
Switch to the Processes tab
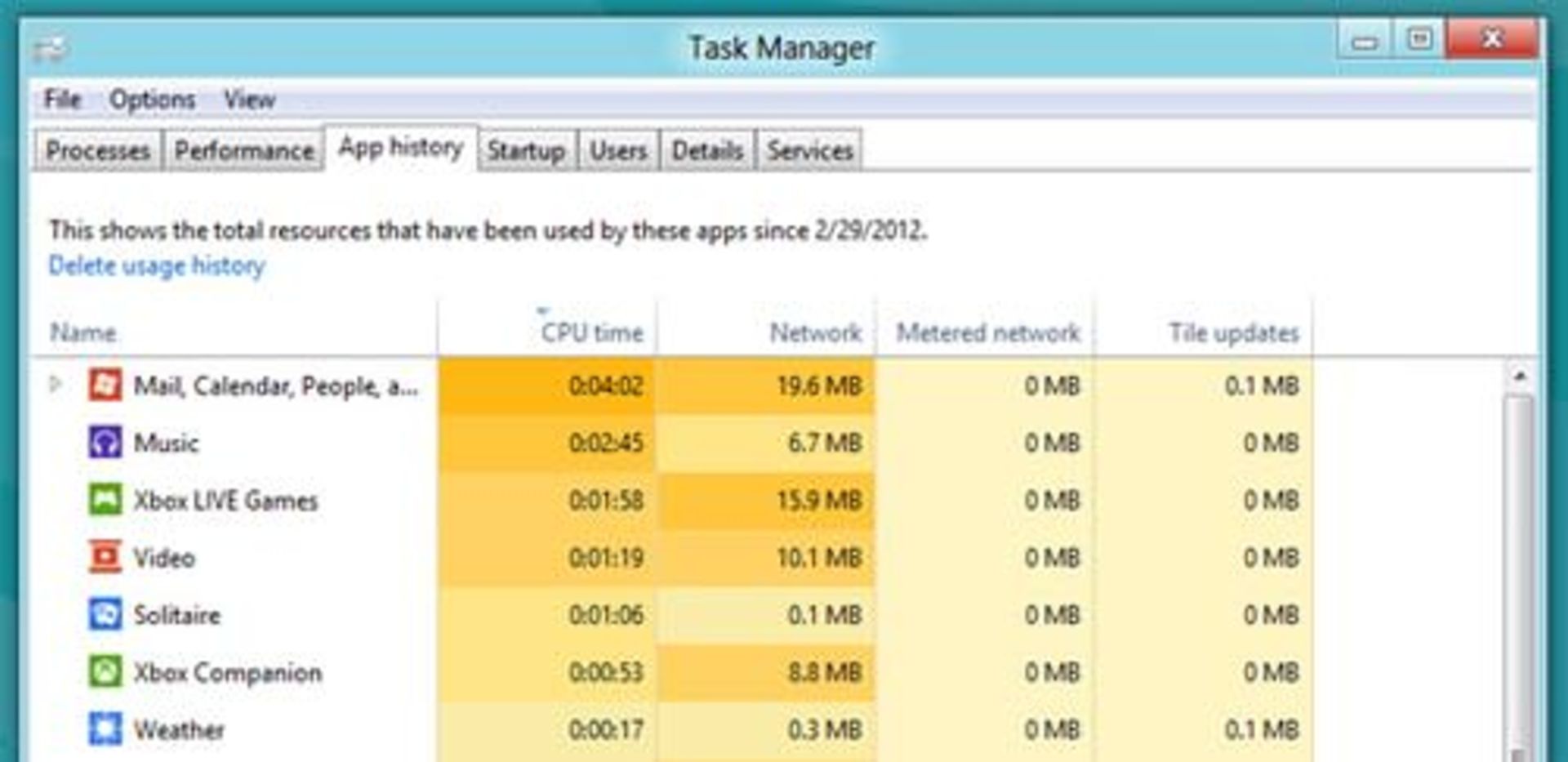97,150
